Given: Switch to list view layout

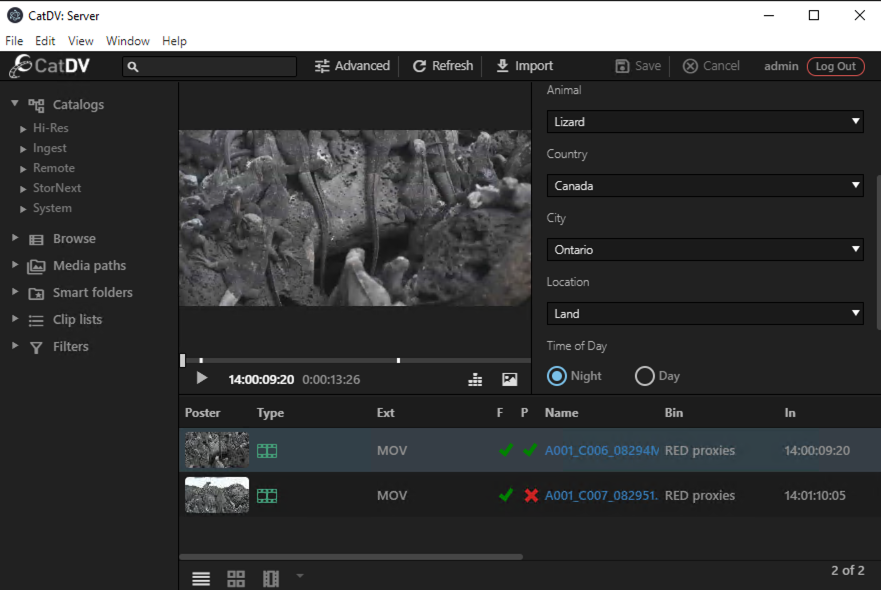Looking at the screenshot, I should [201, 578].
